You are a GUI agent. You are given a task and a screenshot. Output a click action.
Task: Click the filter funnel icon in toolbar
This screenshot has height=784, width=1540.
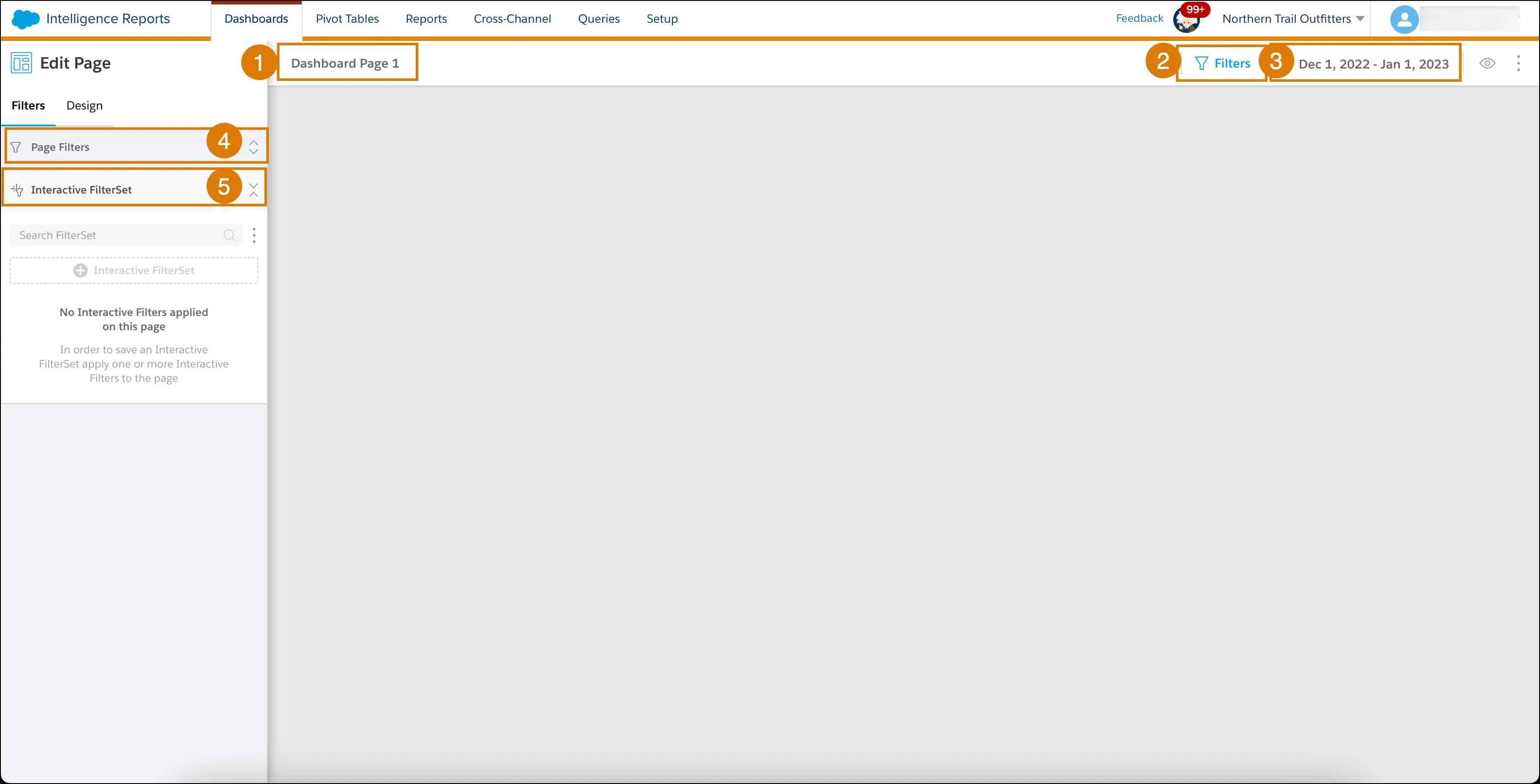(x=1201, y=63)
